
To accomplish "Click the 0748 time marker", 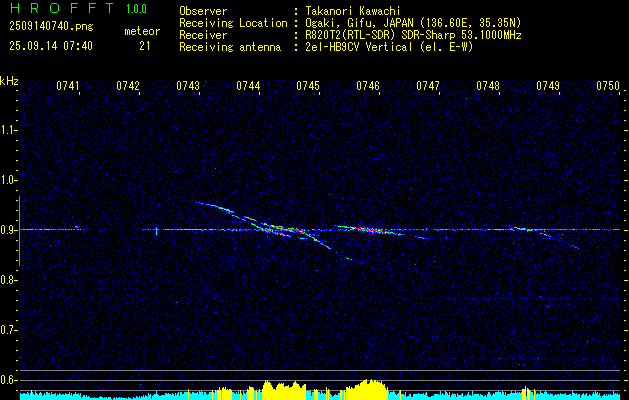I will pos(488,85).
